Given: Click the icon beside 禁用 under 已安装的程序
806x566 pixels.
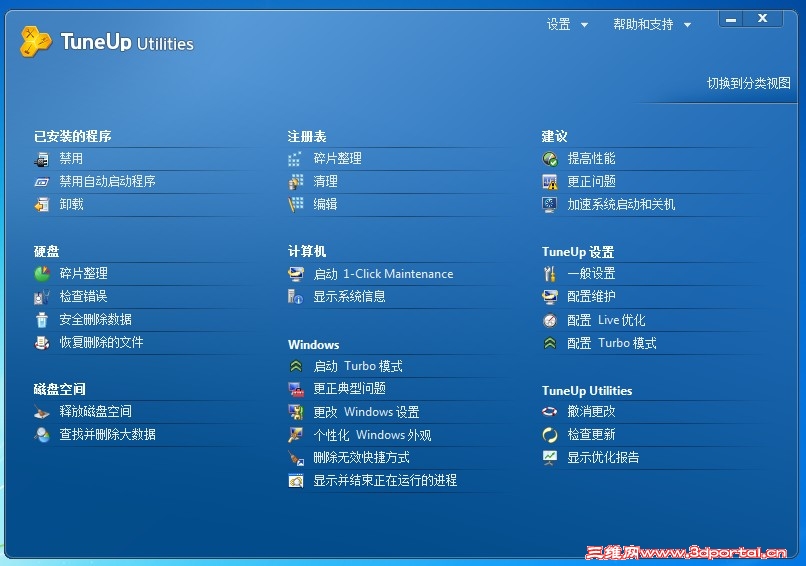Looking at the screenshot, I should click(42, 159).
